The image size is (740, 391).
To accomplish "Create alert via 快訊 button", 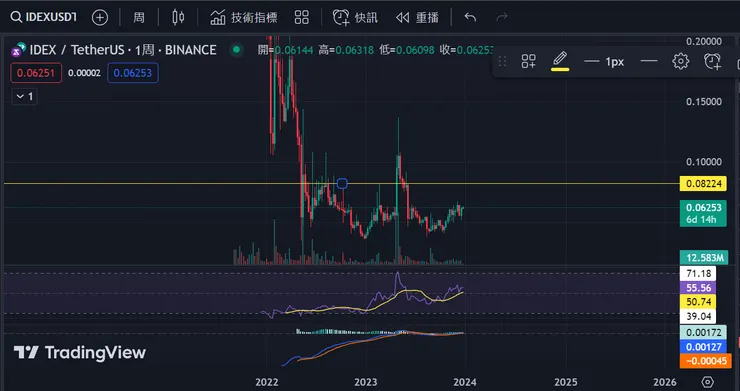I will coord(355,17).
